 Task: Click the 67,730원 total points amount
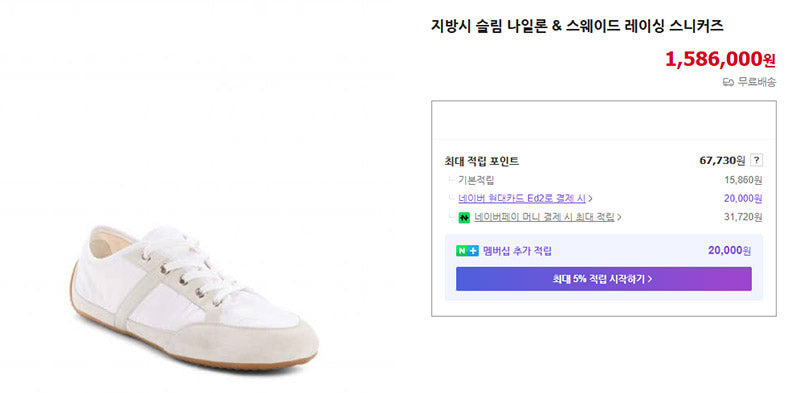tap(722, 161)
